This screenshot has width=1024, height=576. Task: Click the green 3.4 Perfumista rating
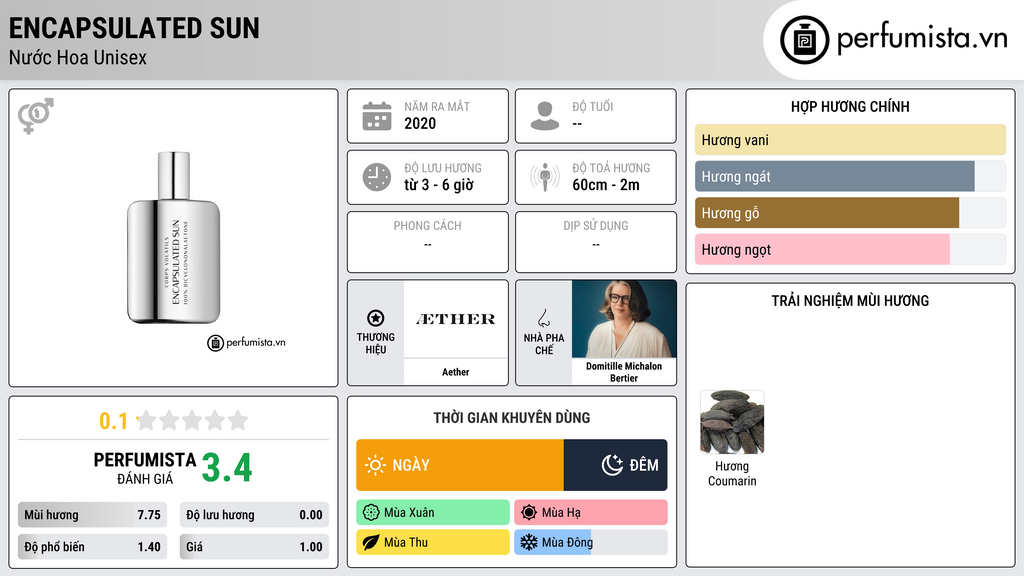coord(227,468)
